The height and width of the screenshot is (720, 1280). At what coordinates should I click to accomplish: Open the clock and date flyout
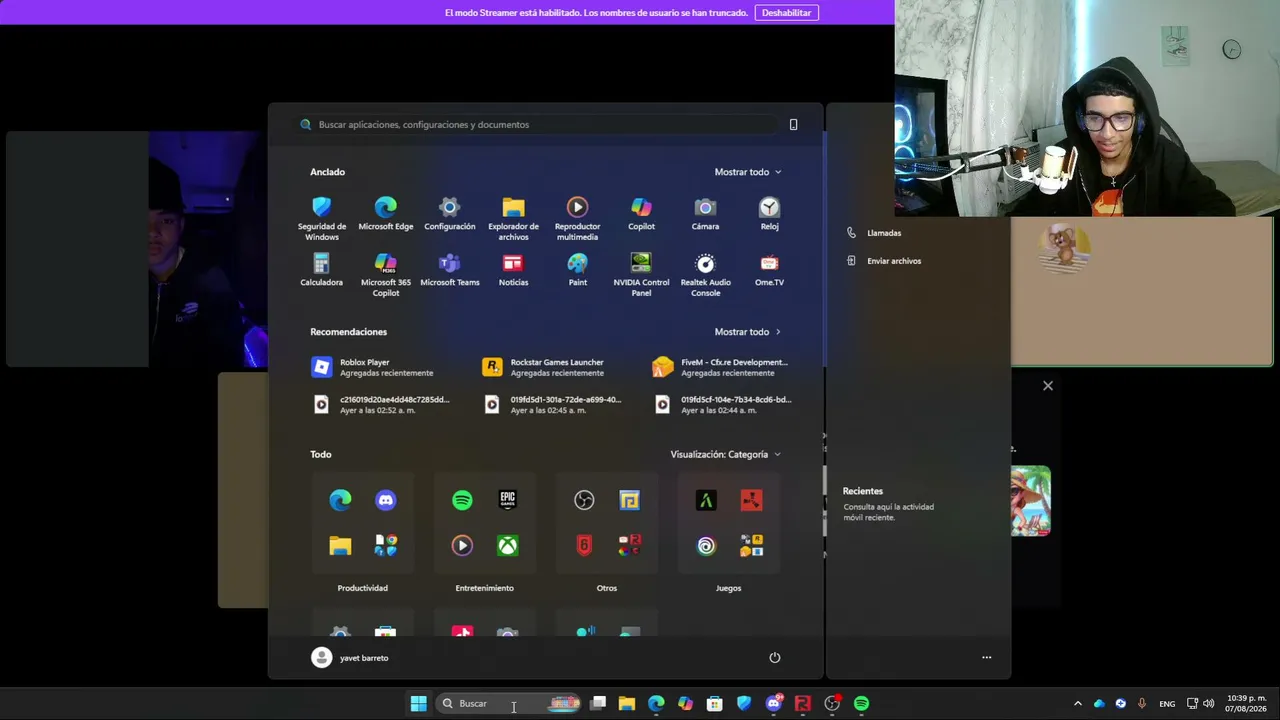(1246, 704)
